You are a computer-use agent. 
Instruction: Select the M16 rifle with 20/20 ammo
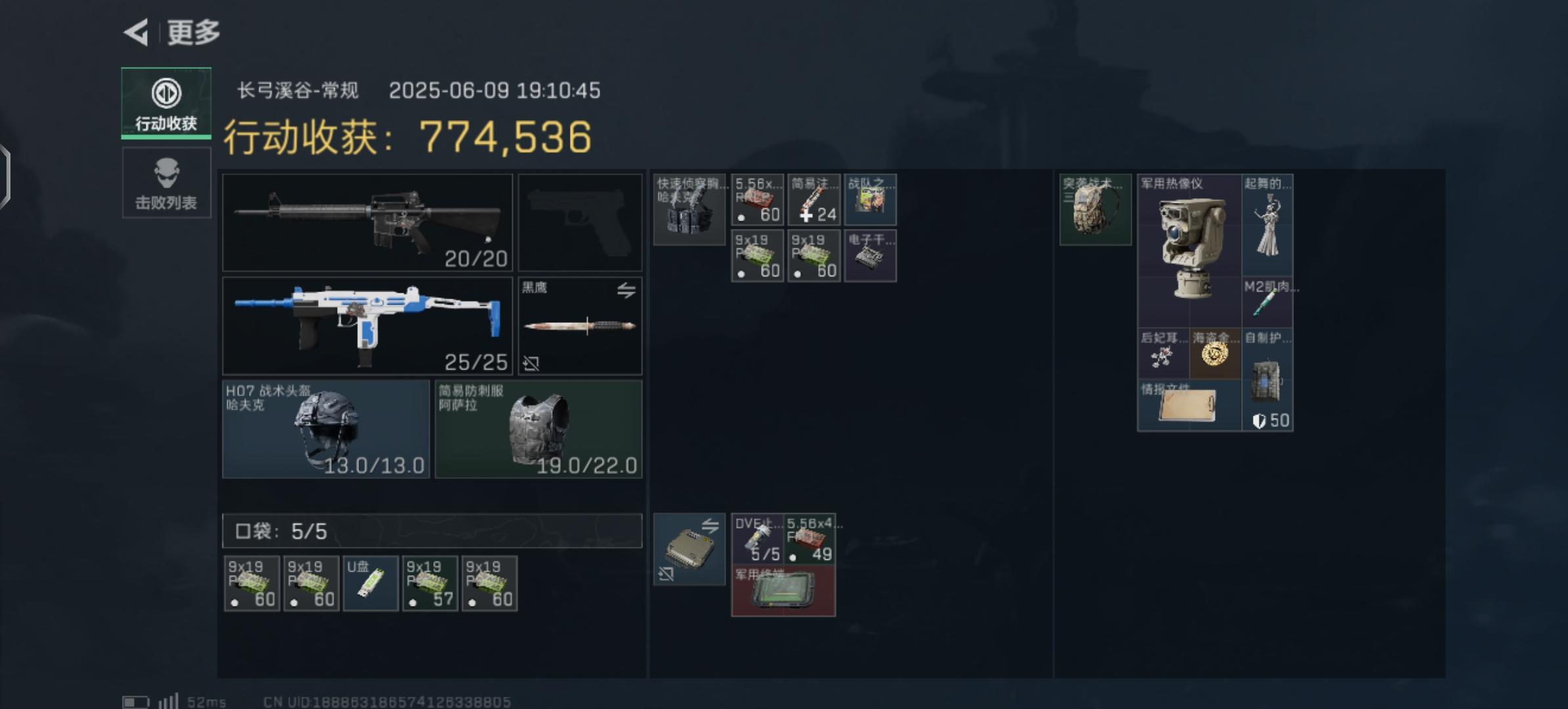pyautogui.click(x=367, y=223)
